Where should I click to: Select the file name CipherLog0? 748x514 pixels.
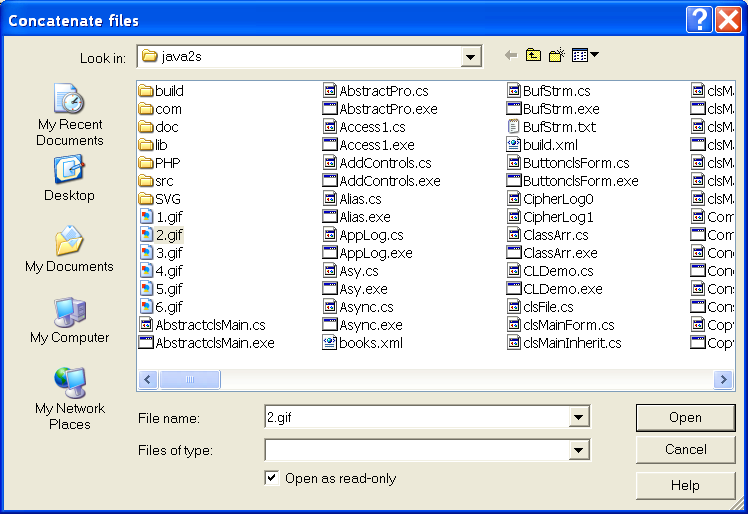click(x=558, y=199)
